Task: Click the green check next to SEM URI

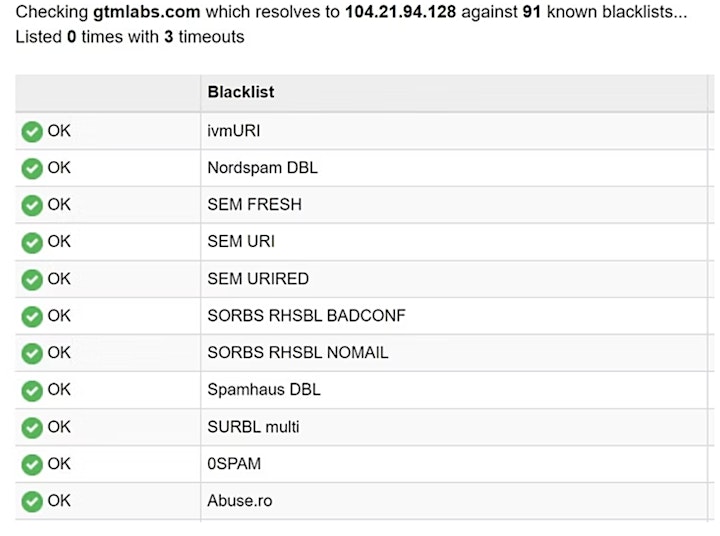Action: pyautogui.click(x=32, y=243)
